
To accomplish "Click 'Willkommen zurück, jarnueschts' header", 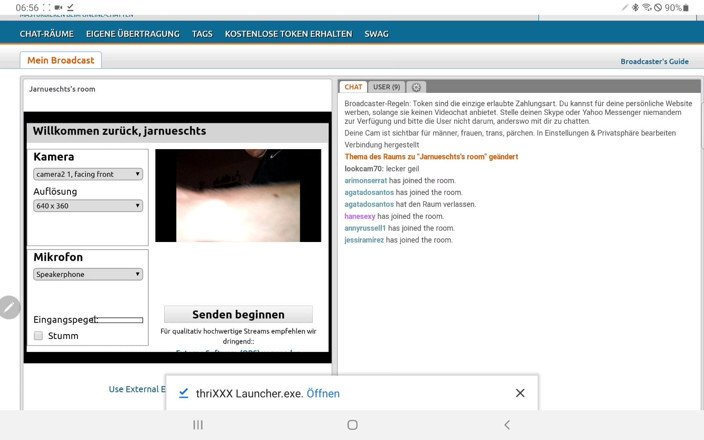I will [x=119, y=131].
